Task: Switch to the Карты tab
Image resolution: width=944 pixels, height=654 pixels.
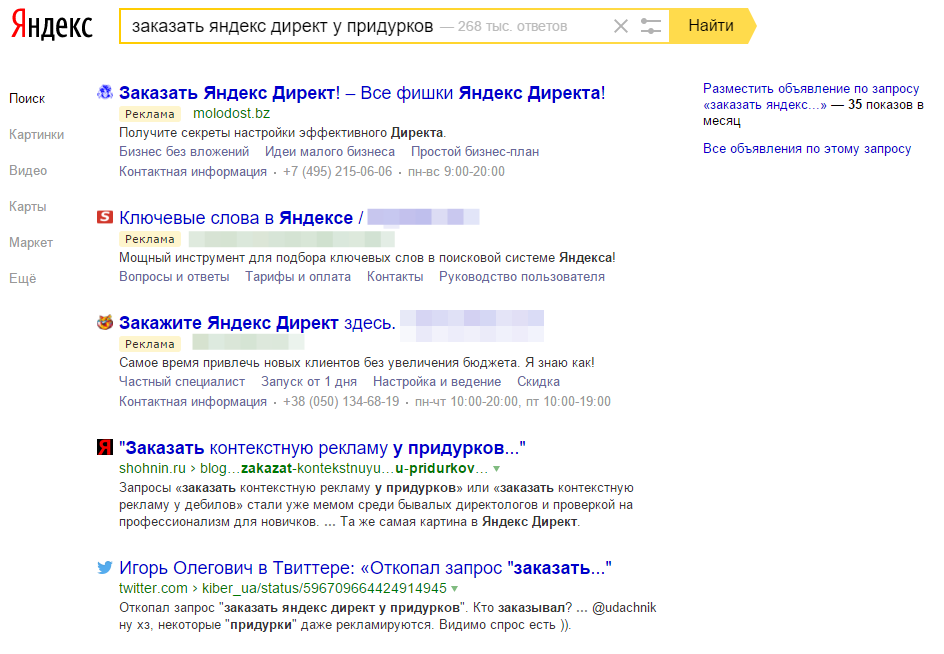Action: [x=28, y=207]
